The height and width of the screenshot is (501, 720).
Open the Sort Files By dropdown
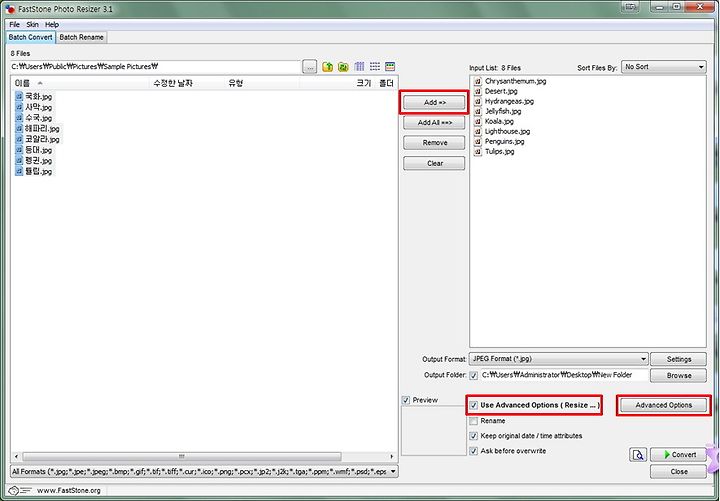(x=664, y=67)
